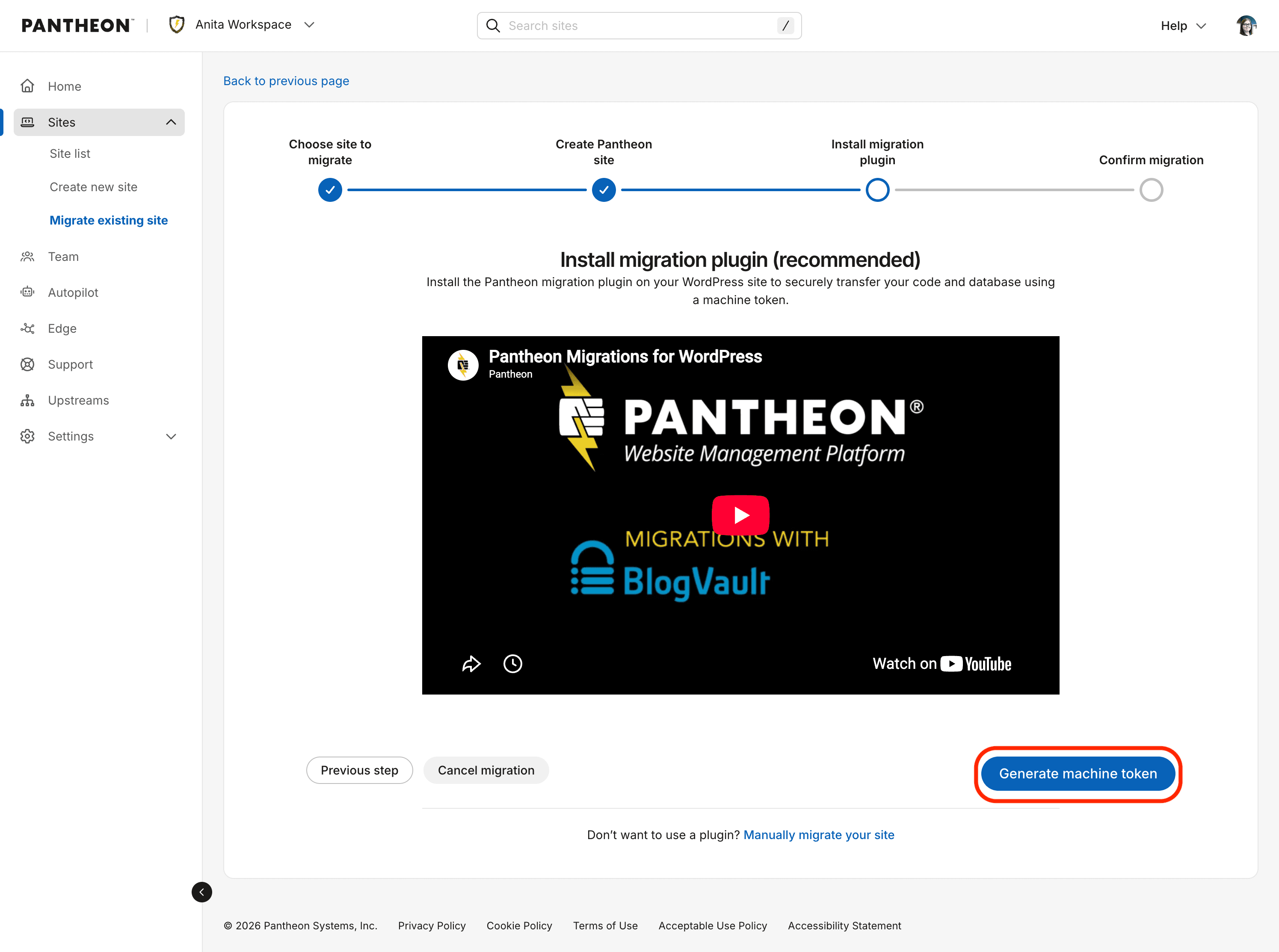Click the video share arrow icon
This screenshot has width=1279, height=952.
click(x=471, y=664)
